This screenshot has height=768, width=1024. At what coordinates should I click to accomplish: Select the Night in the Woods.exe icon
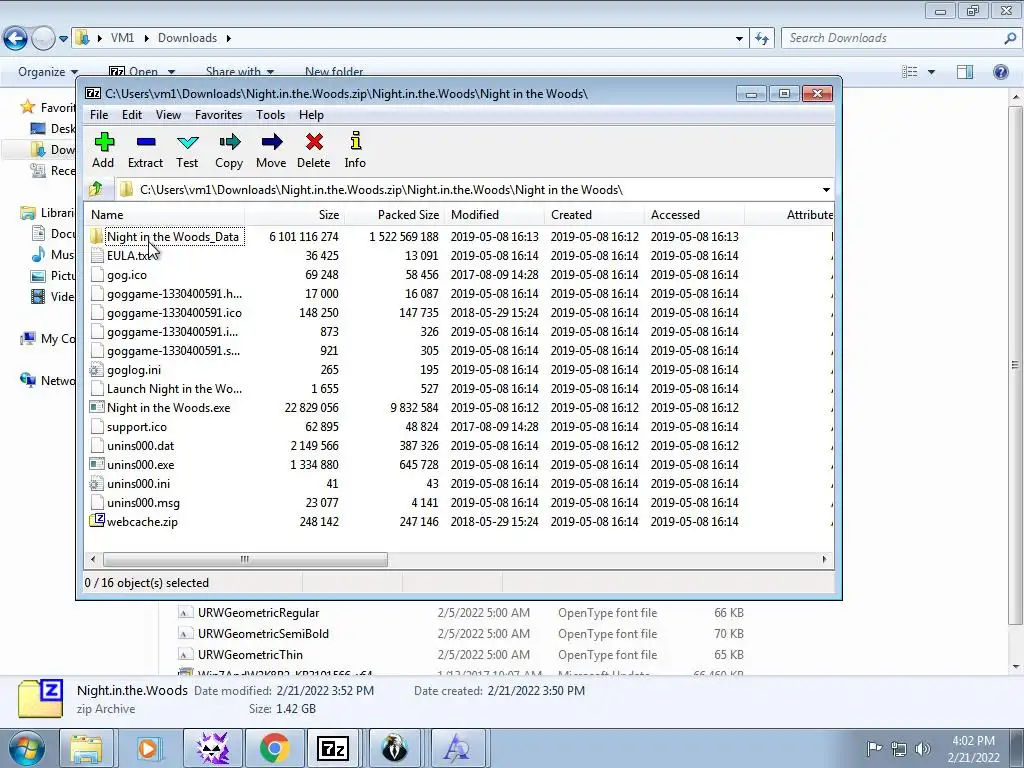(x=97, y=408)
